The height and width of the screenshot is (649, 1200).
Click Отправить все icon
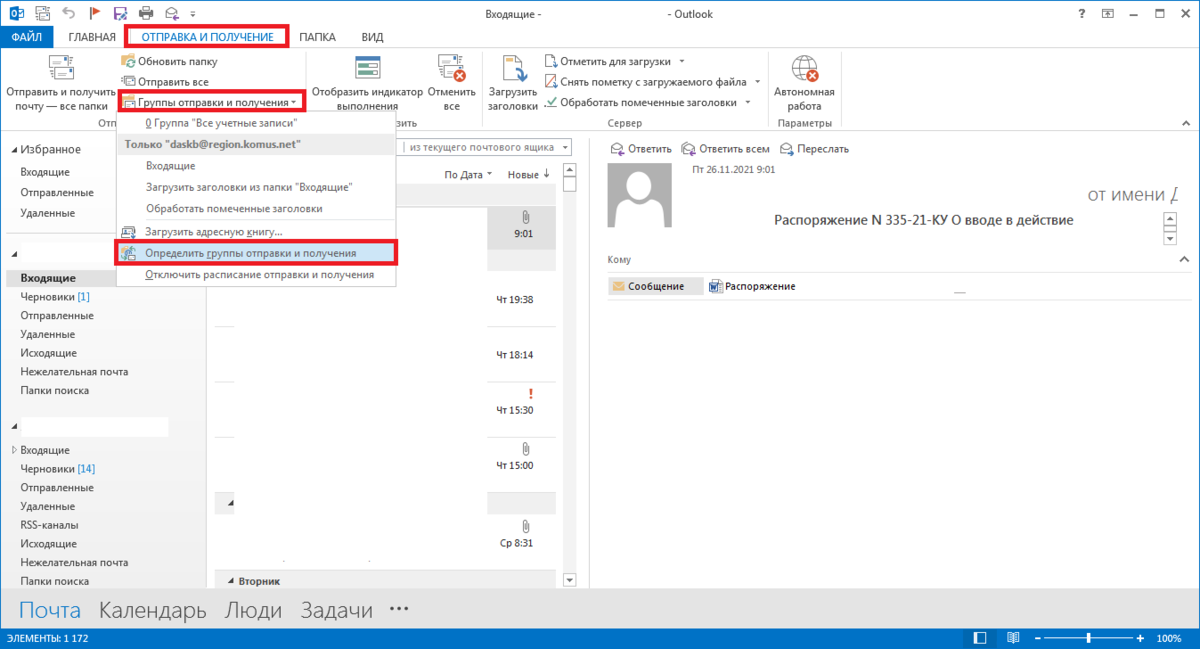click(x=128, y=81)
